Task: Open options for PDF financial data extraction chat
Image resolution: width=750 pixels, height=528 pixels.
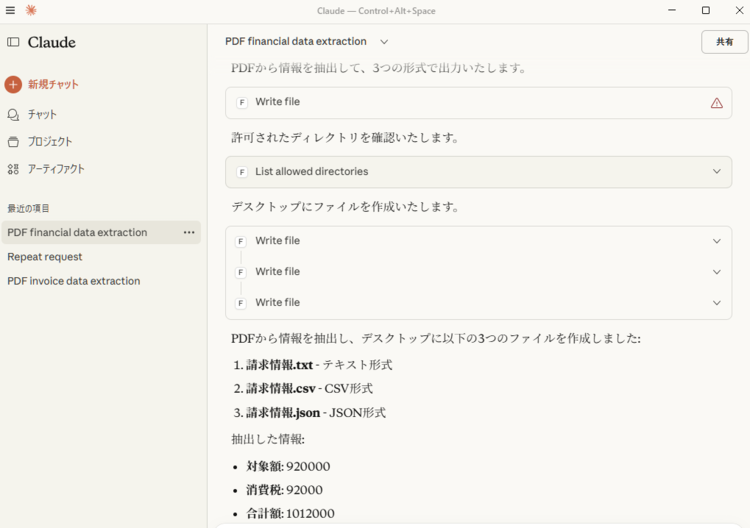Action: tap(189, 233)
